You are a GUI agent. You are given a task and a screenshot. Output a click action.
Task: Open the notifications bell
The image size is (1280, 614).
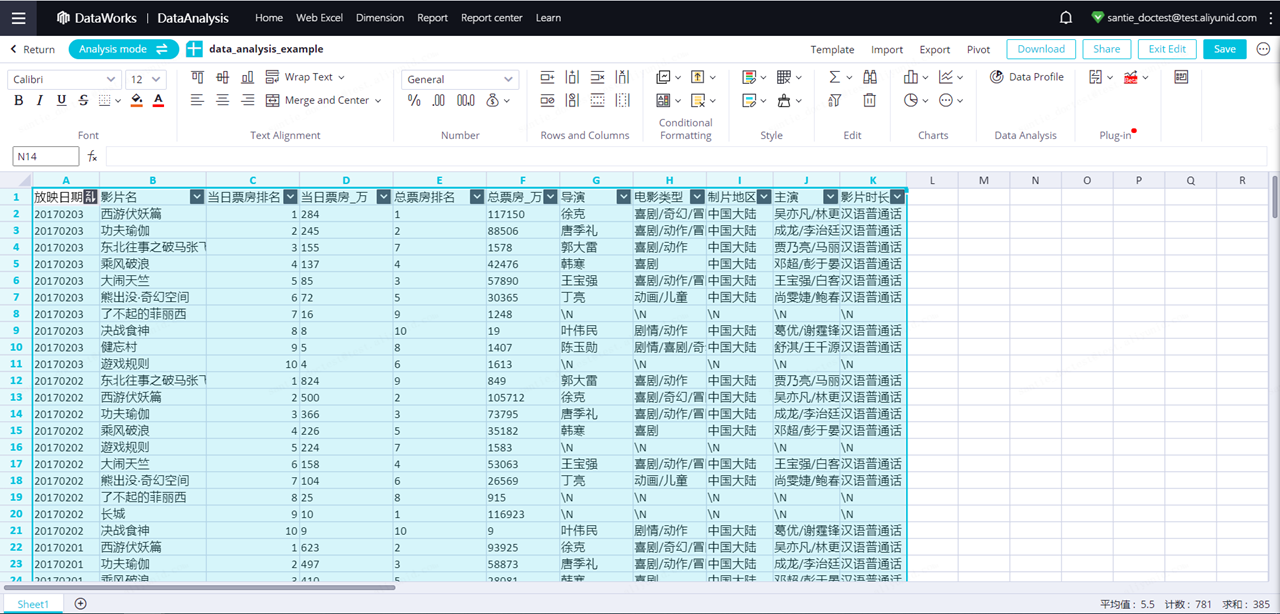click(x=1066, y=18)
